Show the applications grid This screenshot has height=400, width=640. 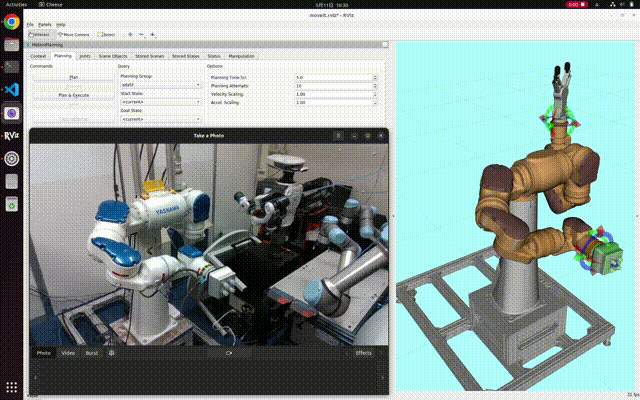click(x=11, y=387)
